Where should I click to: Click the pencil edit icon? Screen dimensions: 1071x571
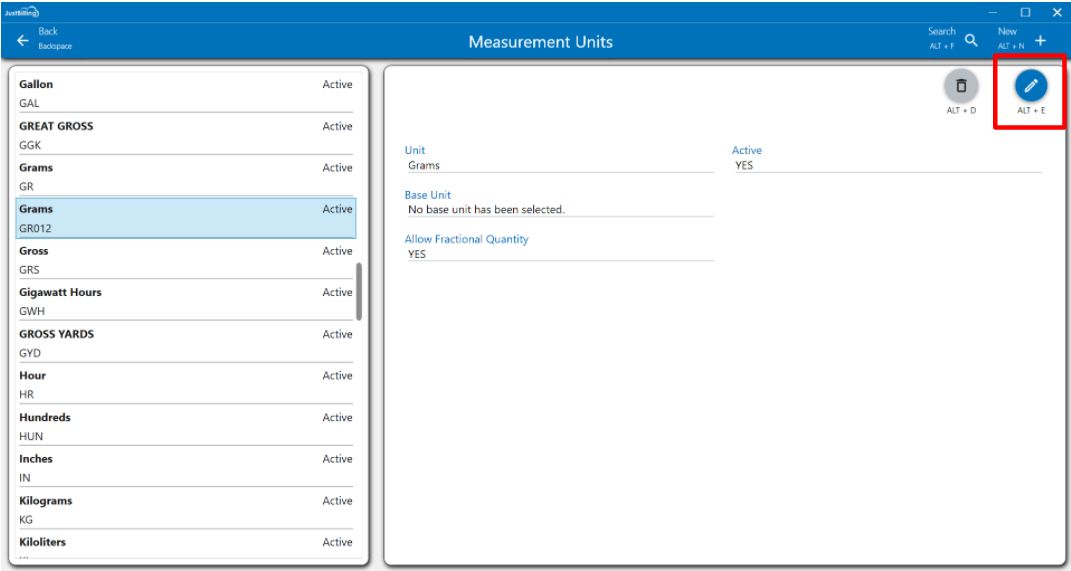(x=1031, y=86)
